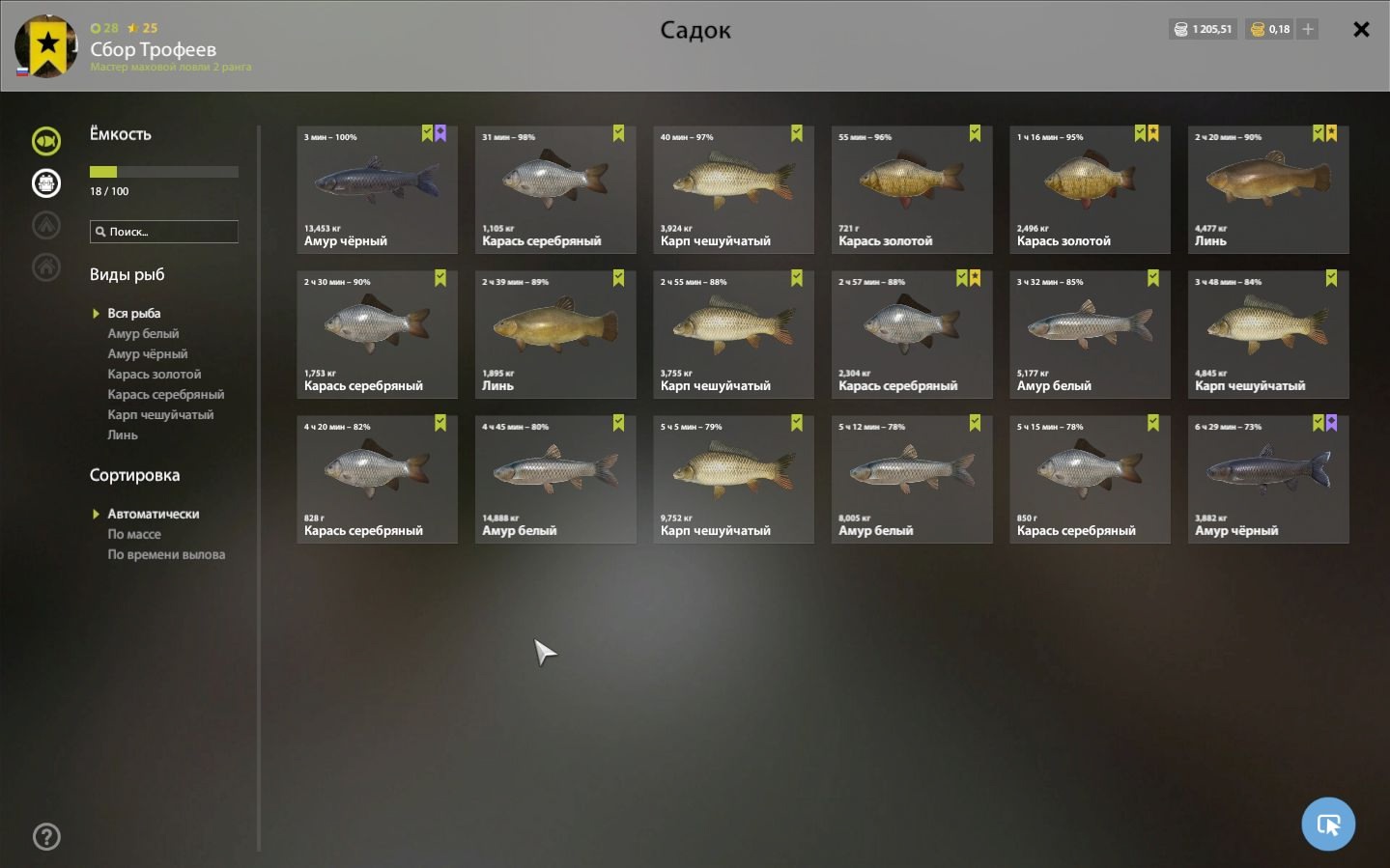Screen dimensions: 1390x868
Task: Select Вся рыба filter arrow
Action: point(96,313)
